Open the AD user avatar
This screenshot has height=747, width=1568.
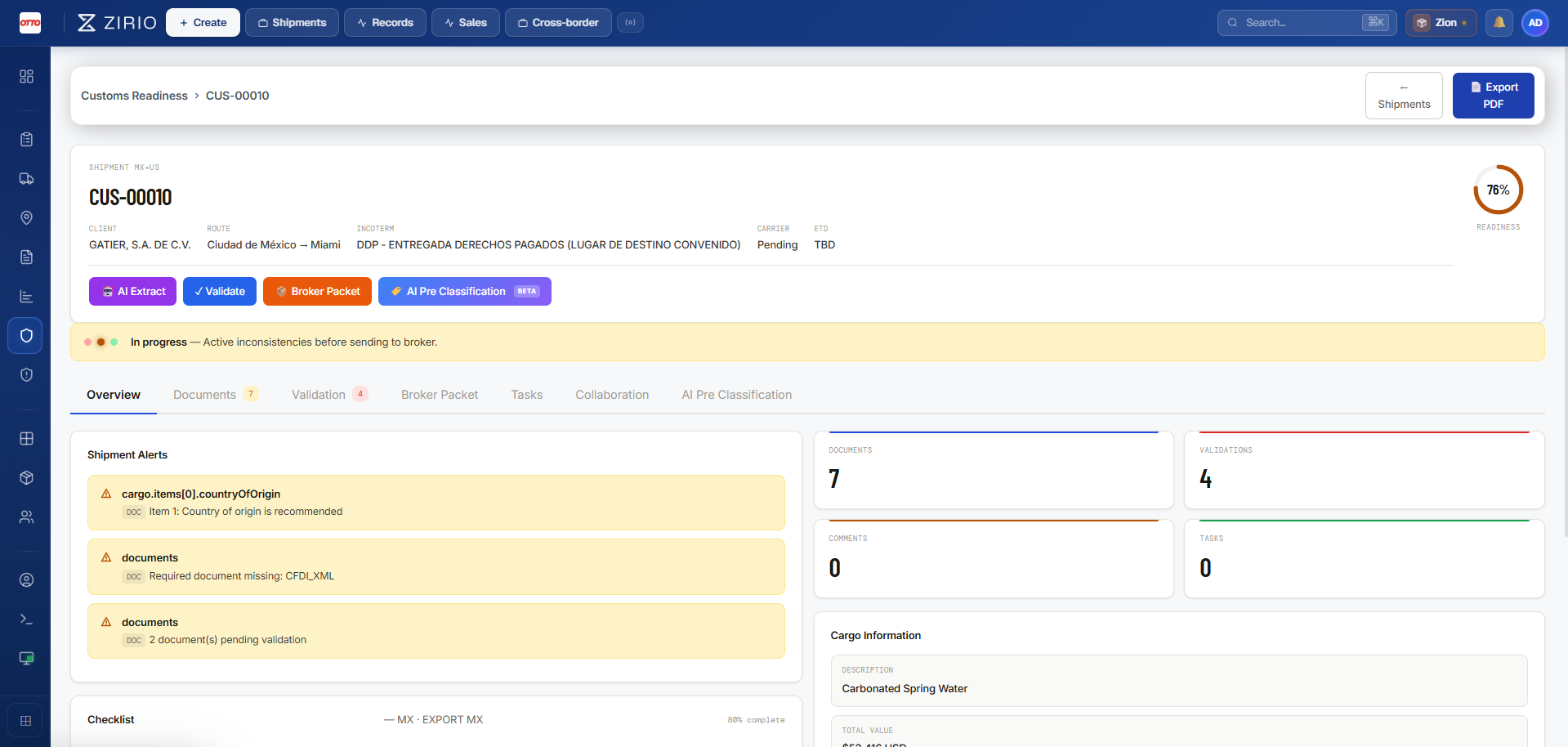pyautogui.click(x=1535, y=23)
